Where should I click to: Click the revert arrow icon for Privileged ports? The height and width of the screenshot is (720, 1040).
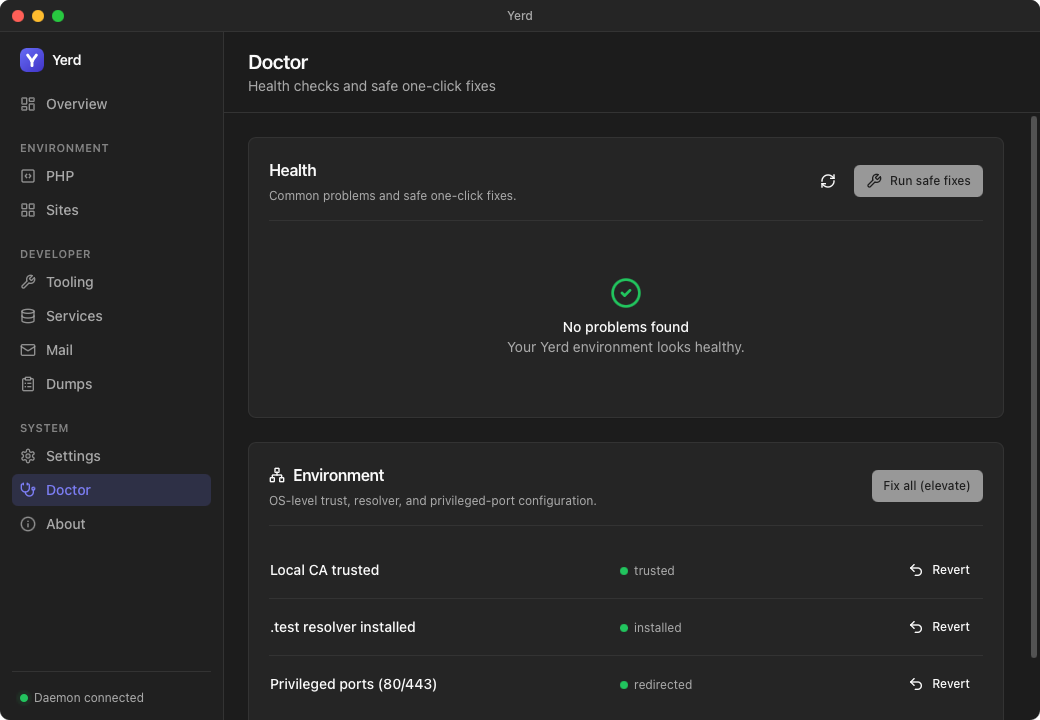tap(916, 684)
